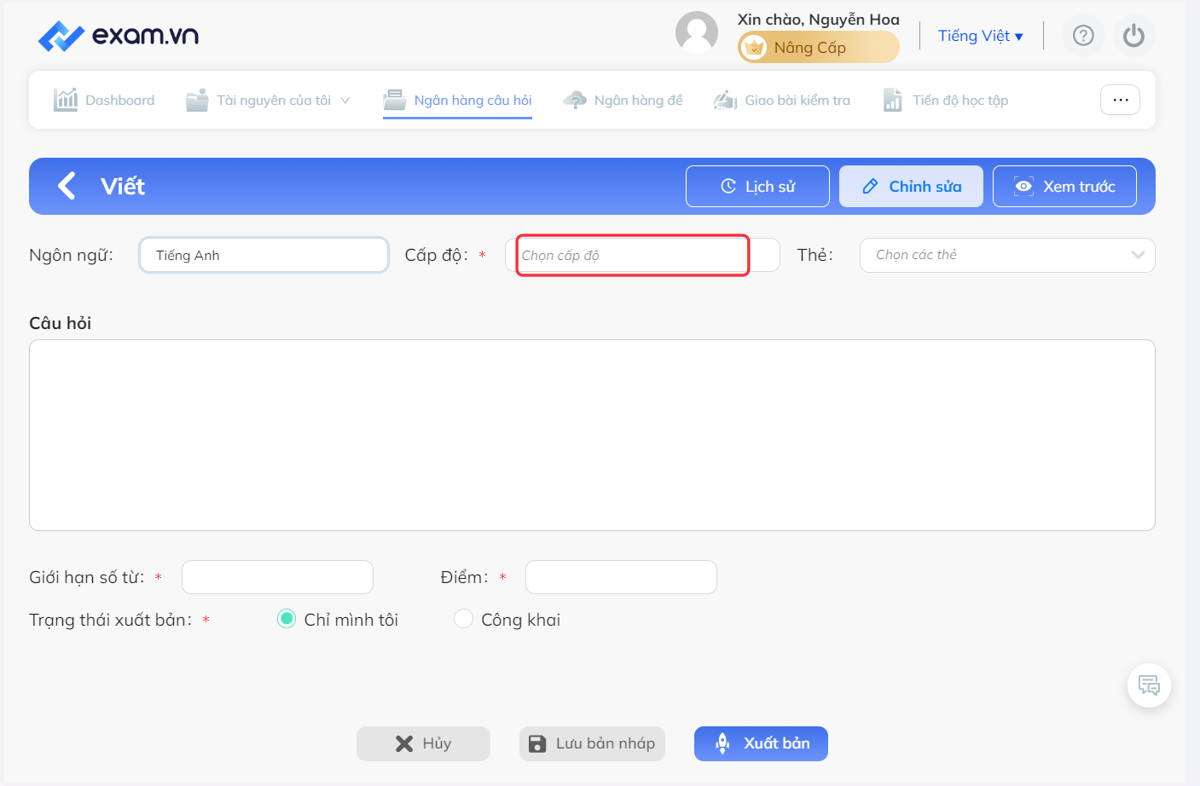Click the Tiến độ học tập report icon
The image size is (1200, 786).
pyautogui.click(x=893, y=100)
